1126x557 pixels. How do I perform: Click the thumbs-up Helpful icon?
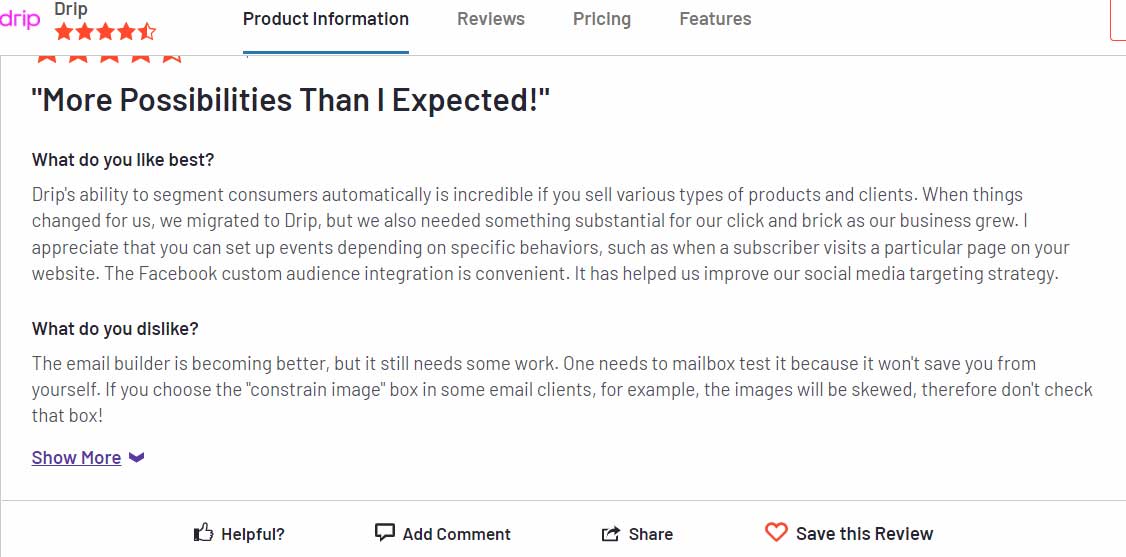click(204, 533)
